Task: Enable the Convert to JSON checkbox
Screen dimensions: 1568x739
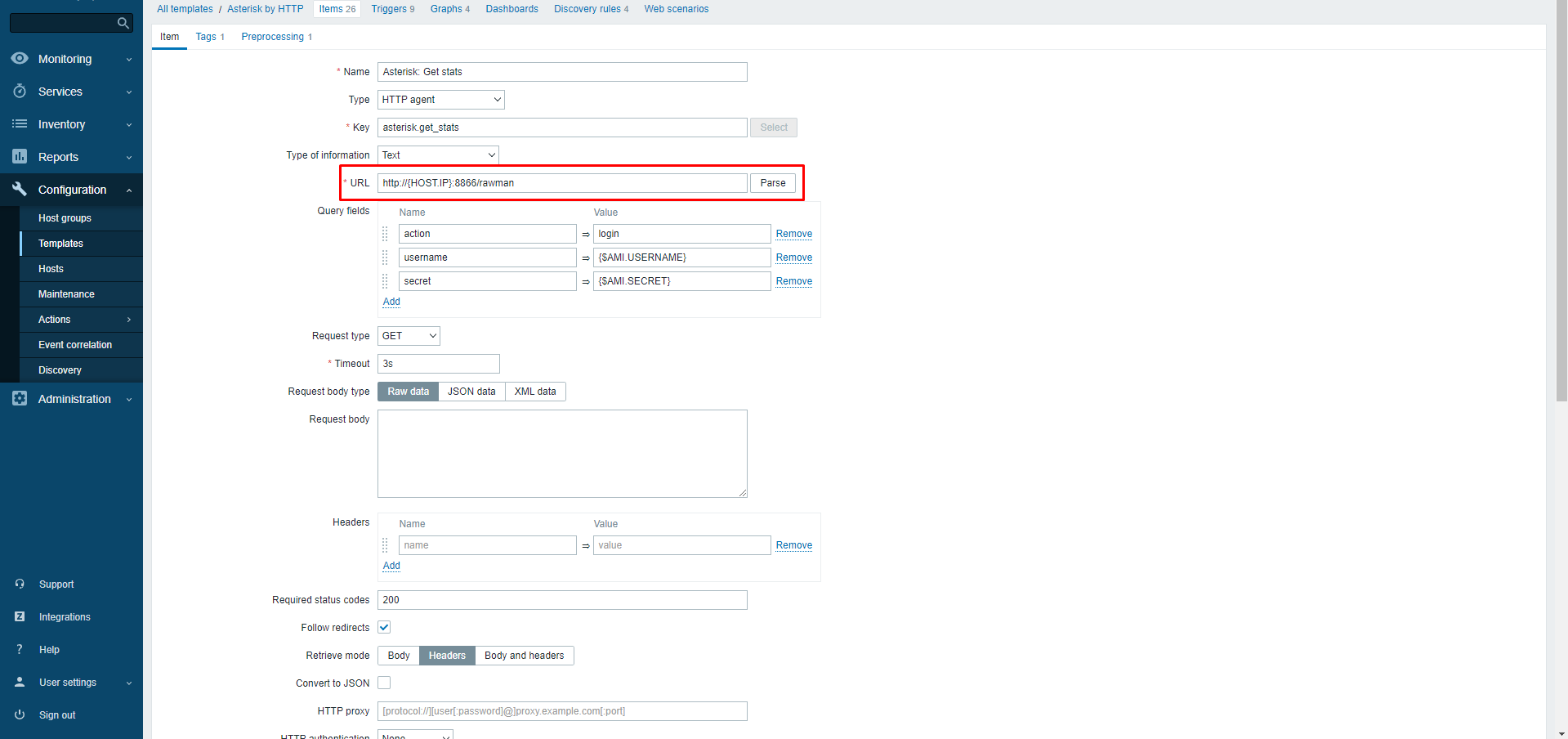Action: (384, 683)
